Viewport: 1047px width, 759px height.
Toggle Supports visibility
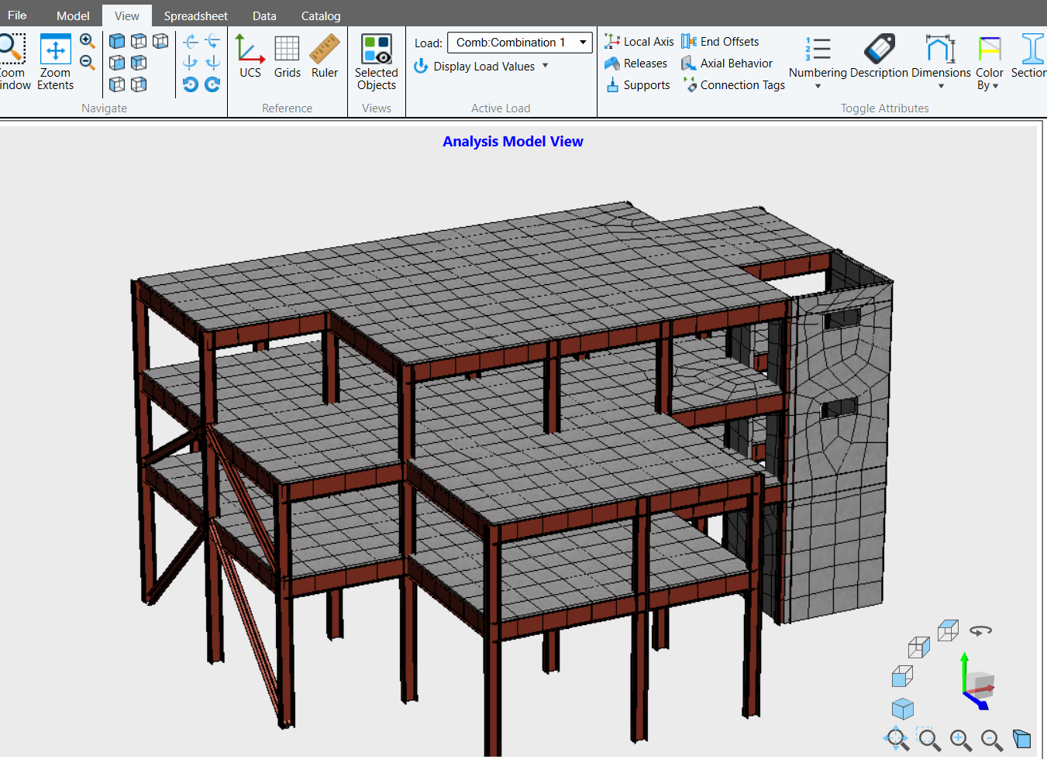pos(637,85)
